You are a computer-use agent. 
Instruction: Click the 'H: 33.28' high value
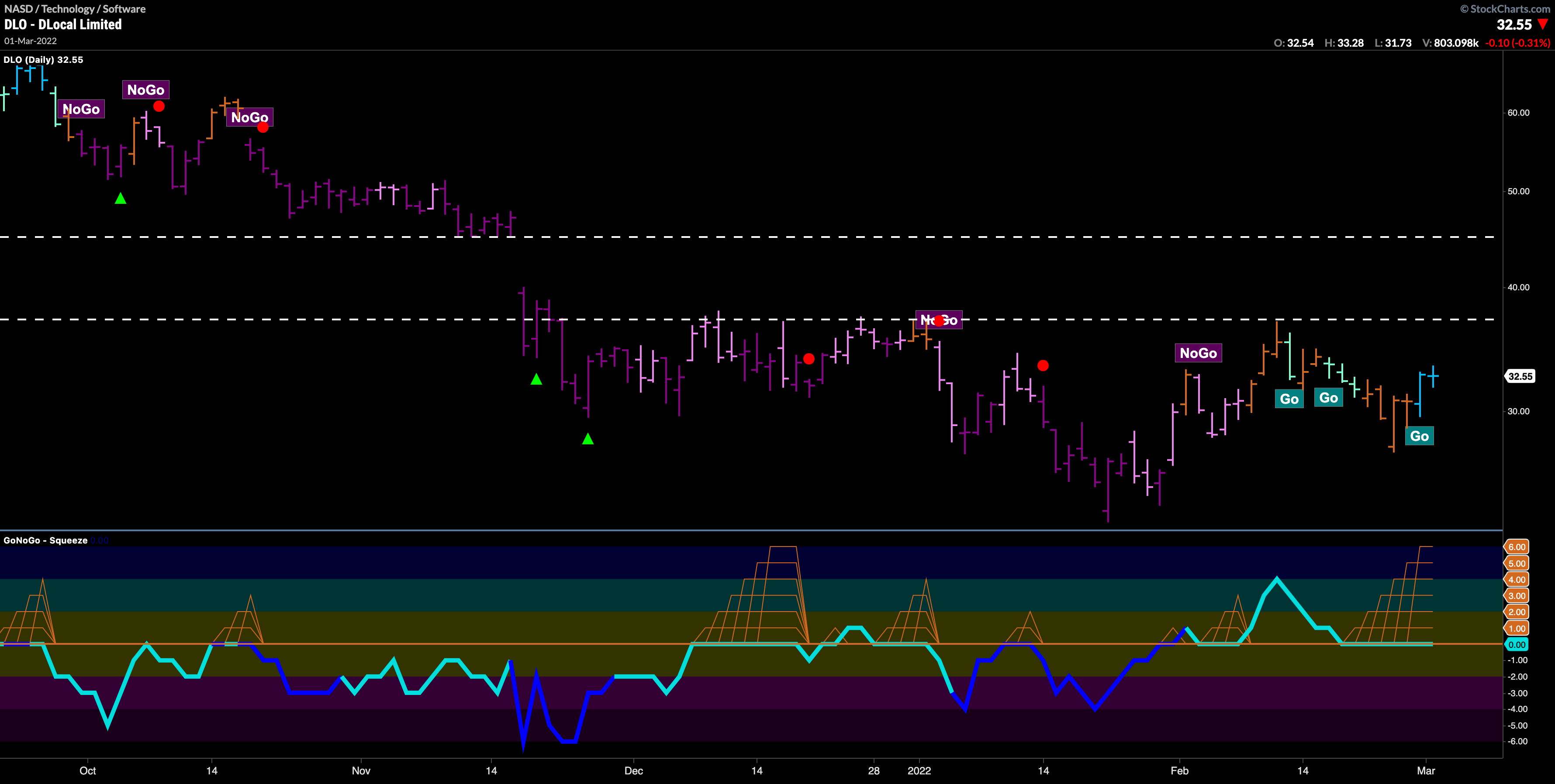pos(1344,43)
